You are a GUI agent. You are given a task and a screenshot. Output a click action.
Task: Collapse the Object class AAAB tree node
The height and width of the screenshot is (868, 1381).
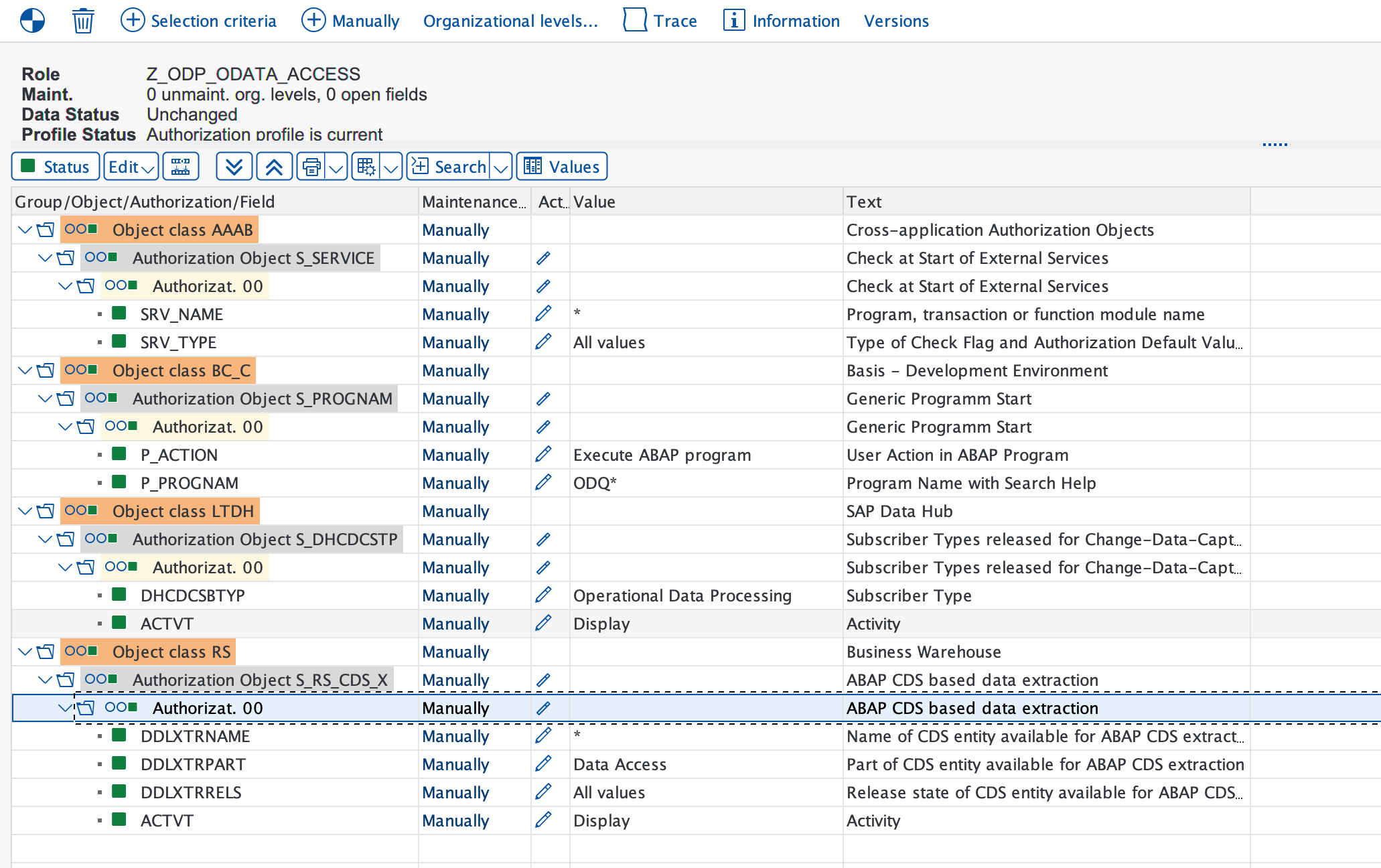(23, 229)
